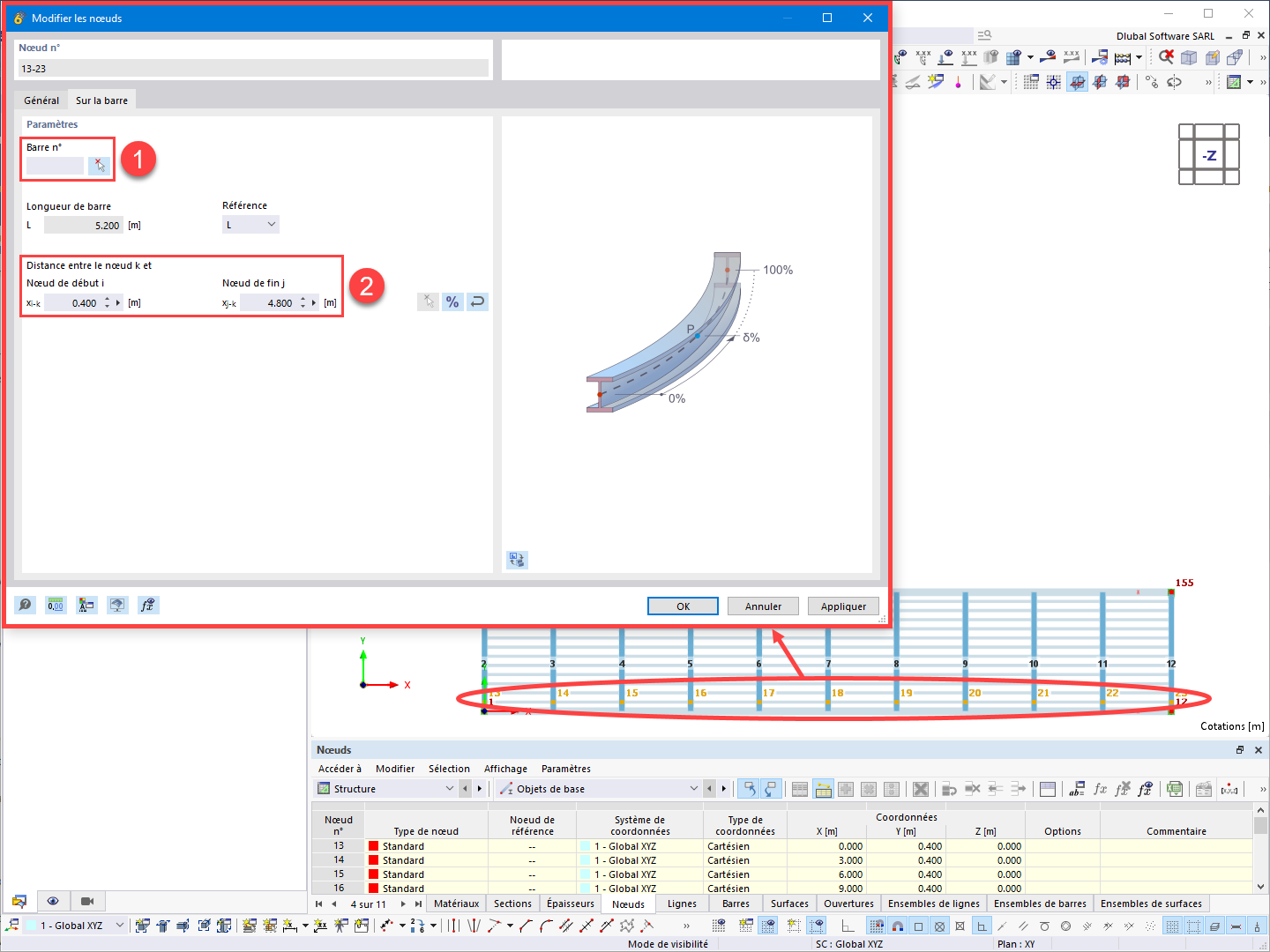Click the ab= formula icon in table toolbar
The width and height of the screenshot is (1270, 952).
(1076, 789)
